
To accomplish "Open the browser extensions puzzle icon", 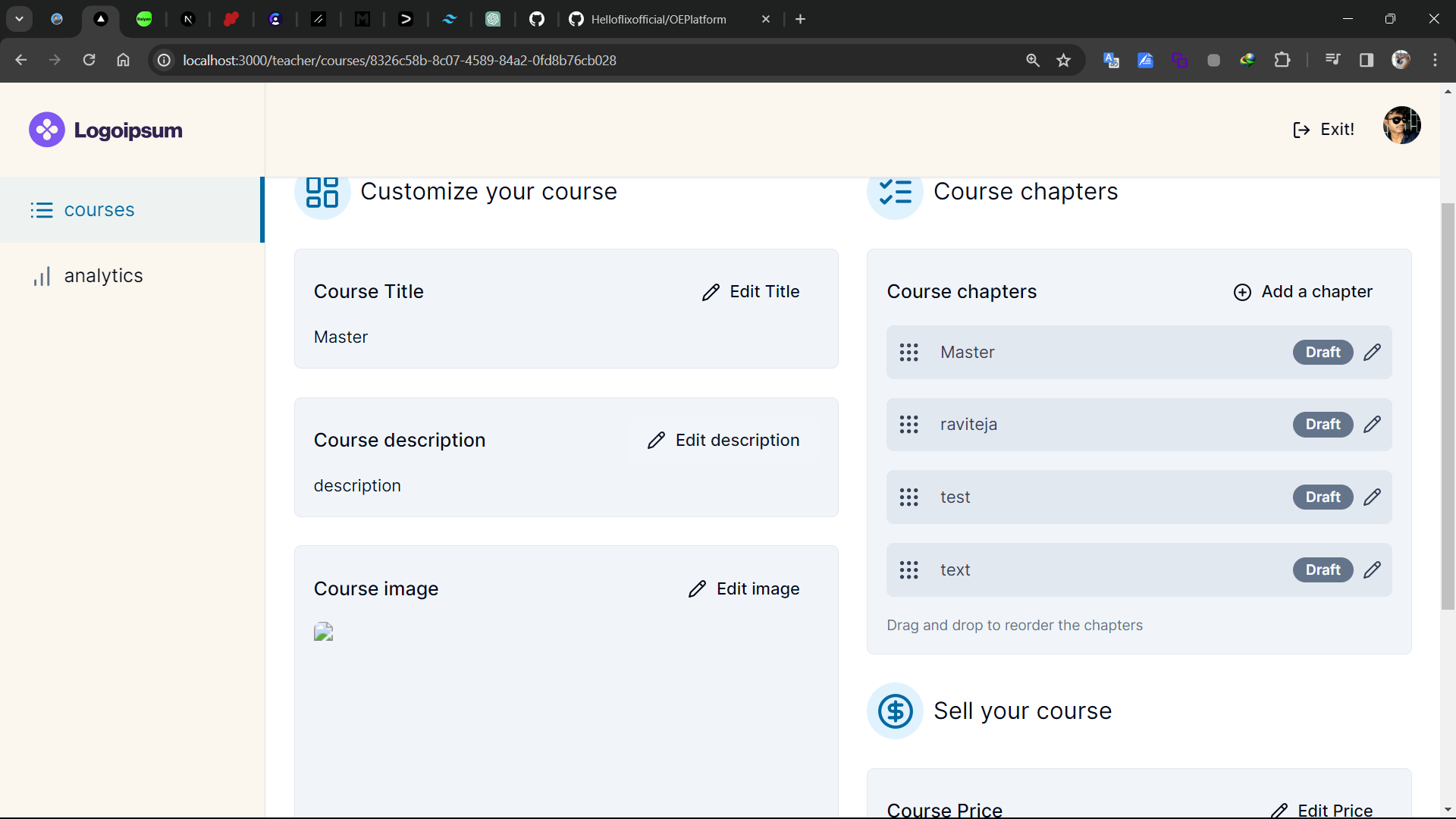I will (1282, 60).
